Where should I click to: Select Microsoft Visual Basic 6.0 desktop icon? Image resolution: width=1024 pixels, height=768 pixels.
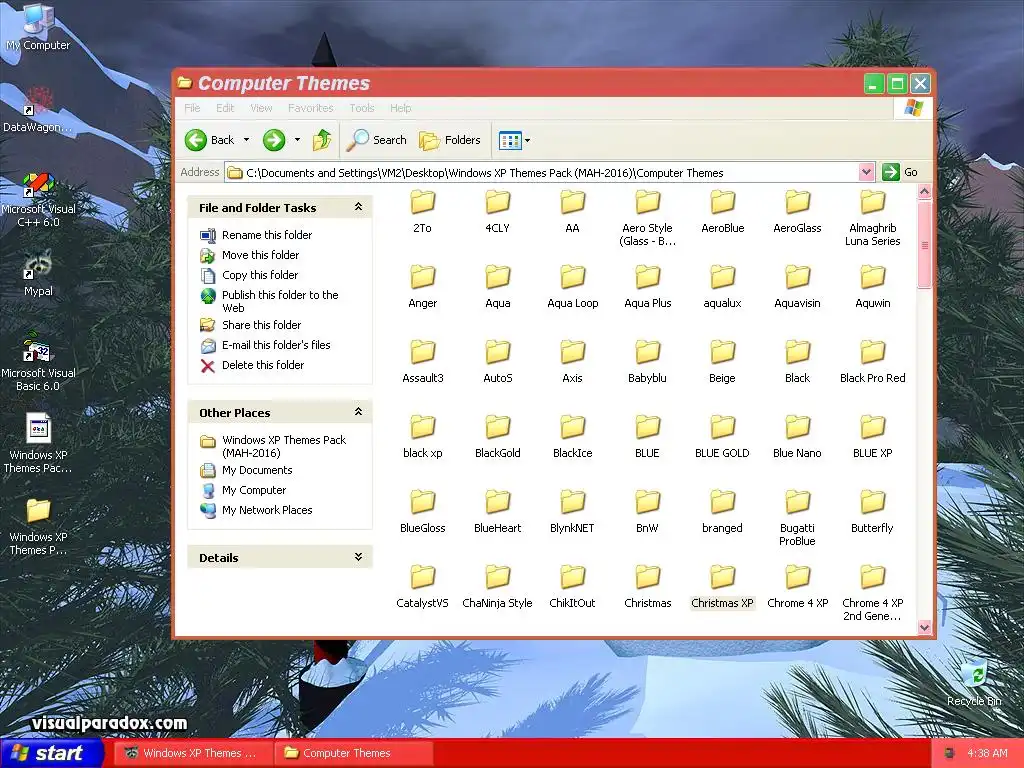pos(38,362)
